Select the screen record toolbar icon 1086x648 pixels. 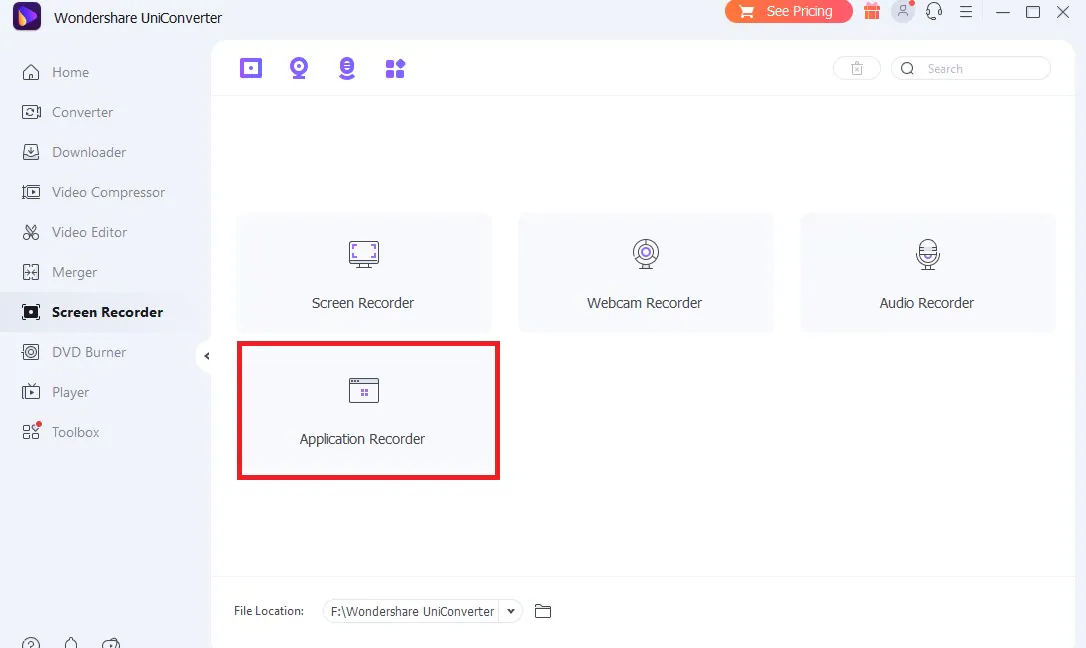point(251,68)
